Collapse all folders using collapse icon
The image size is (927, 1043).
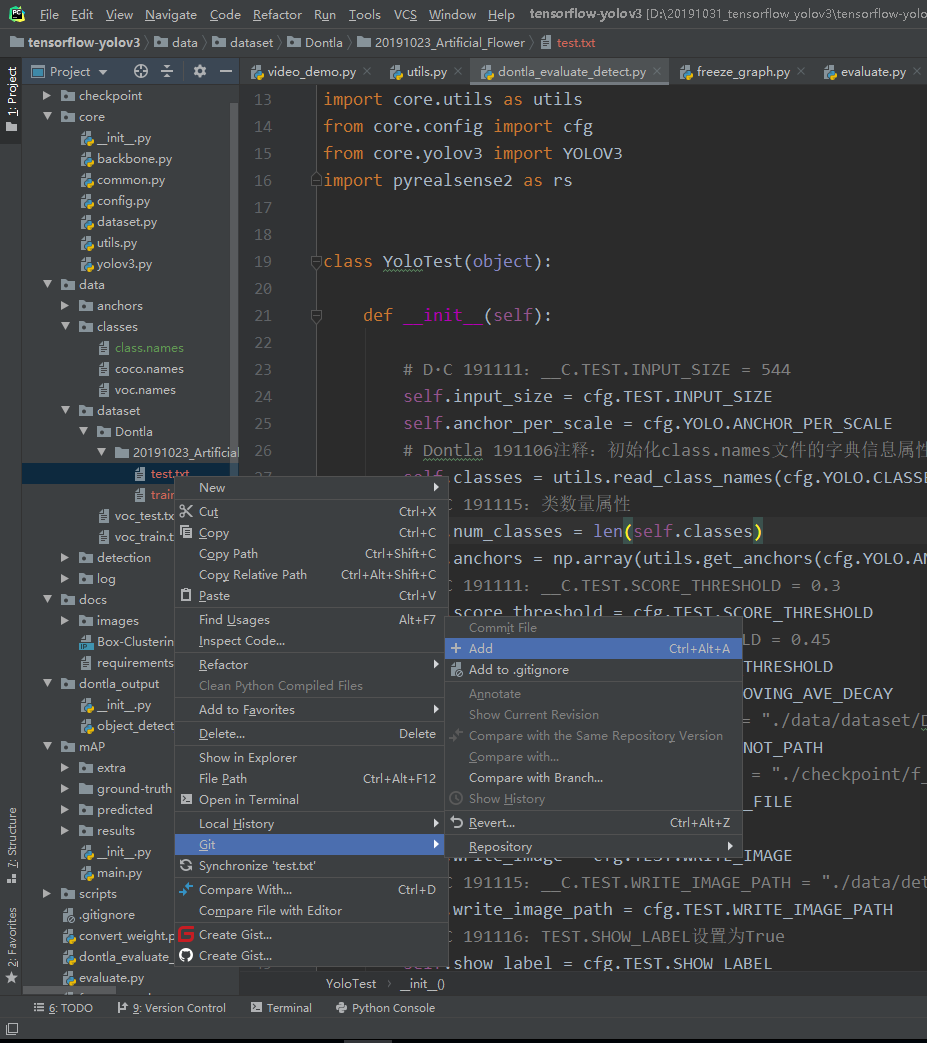169,71
